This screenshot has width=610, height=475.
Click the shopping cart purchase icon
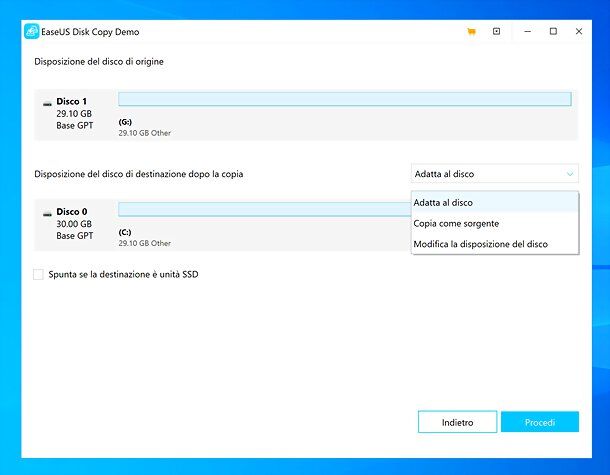472,32
